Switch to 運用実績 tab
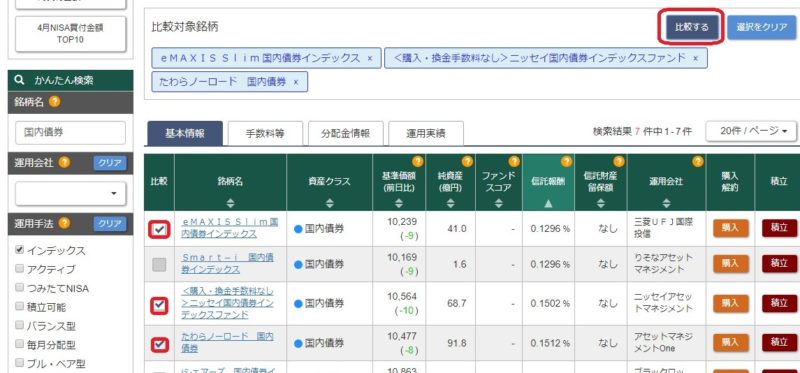Viewport: 800px width, 373px height. [x=426, y=134]
